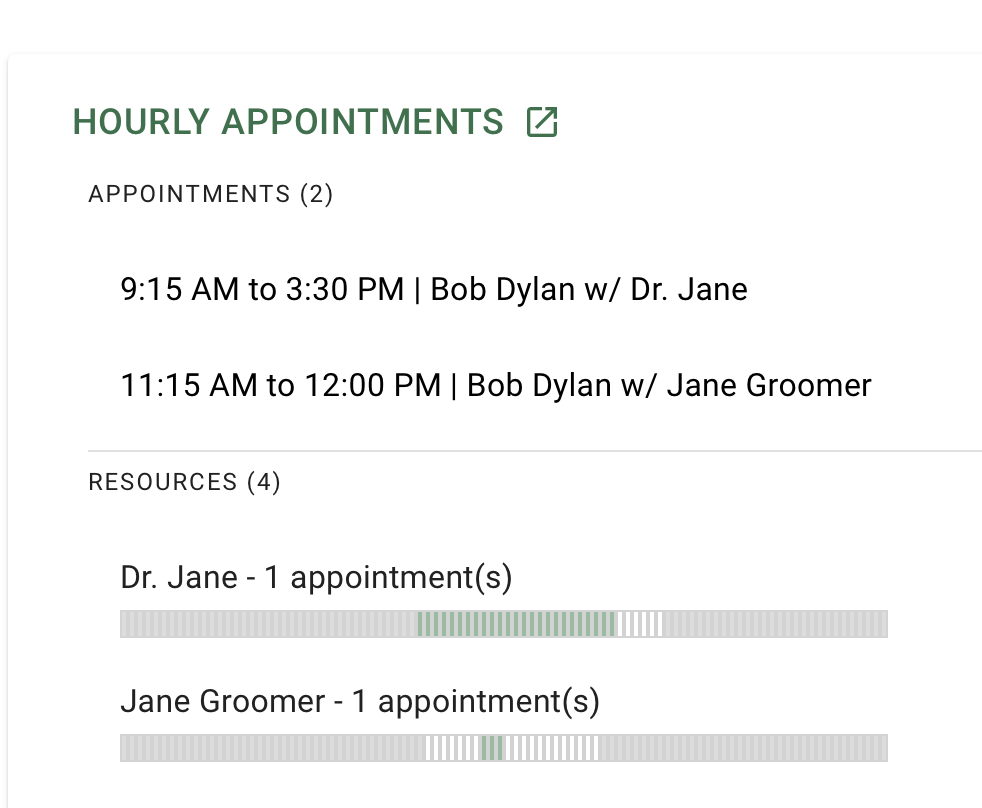Click gray unavailable end of Dr. Jane's timeline

coord(775,624)
